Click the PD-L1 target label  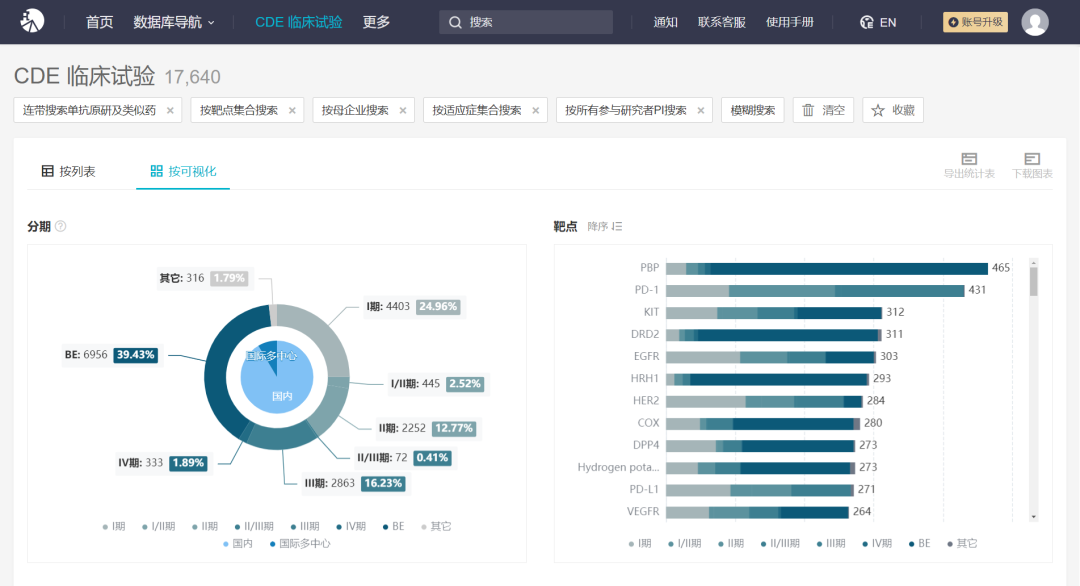[644, 490]
